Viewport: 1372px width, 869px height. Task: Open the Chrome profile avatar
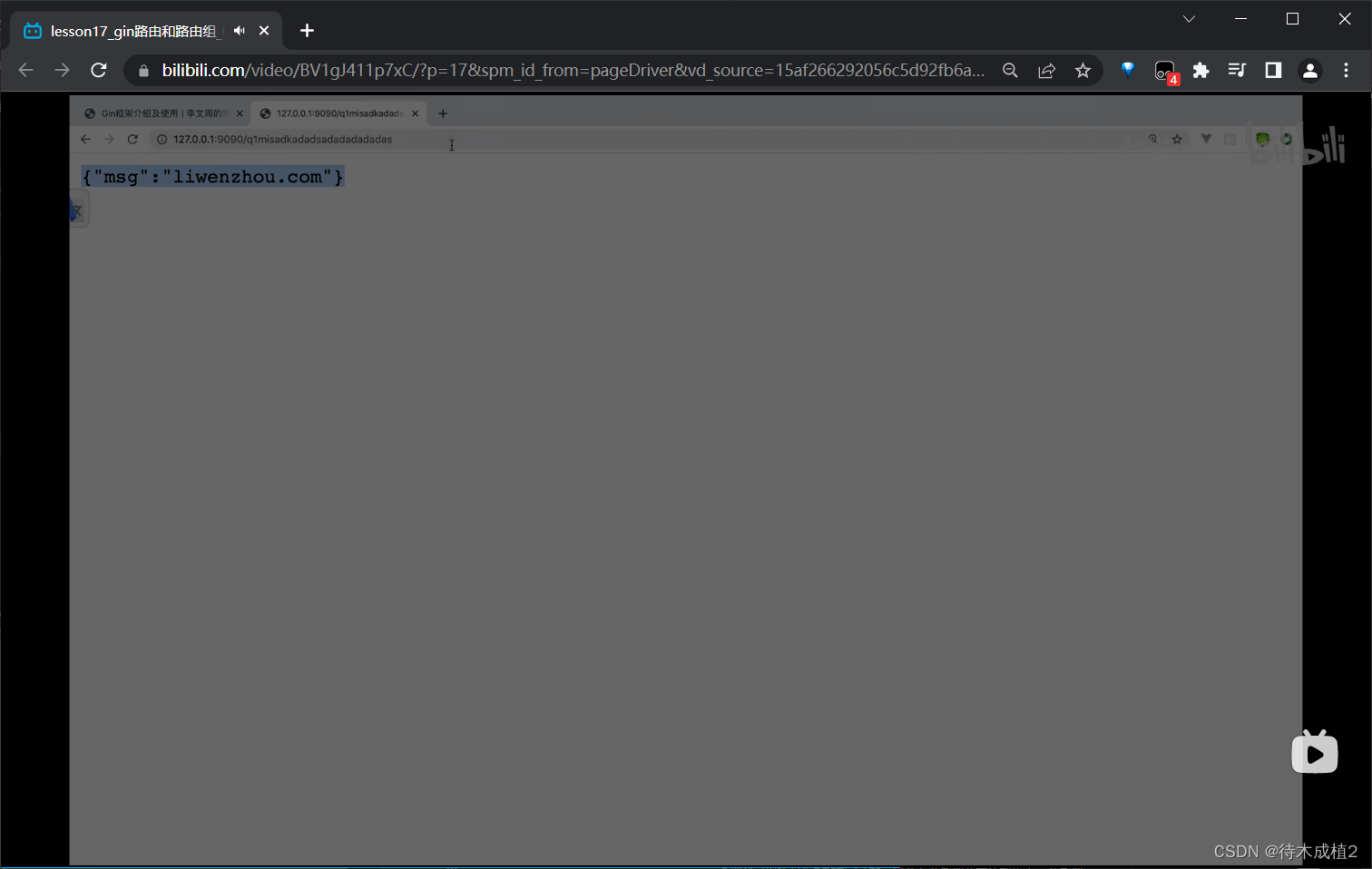pyautogui.click(x=1309, y=71)
